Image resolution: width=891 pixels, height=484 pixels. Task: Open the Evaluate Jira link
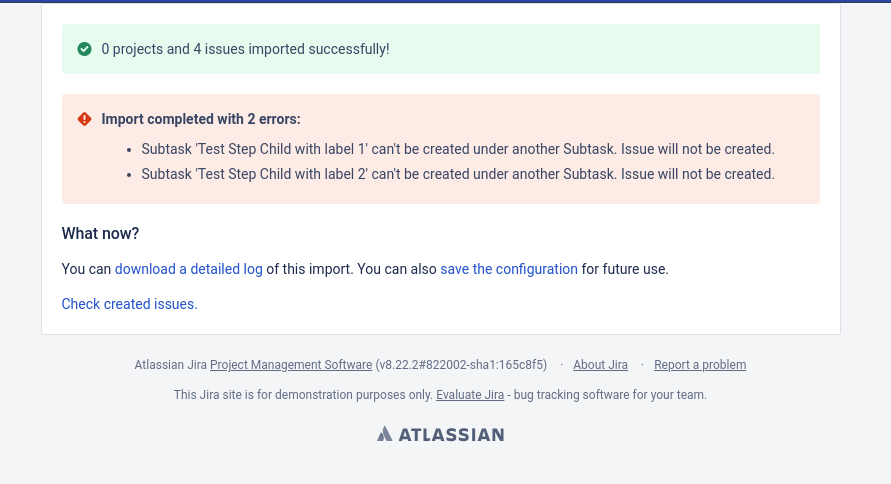pos(470,395)
